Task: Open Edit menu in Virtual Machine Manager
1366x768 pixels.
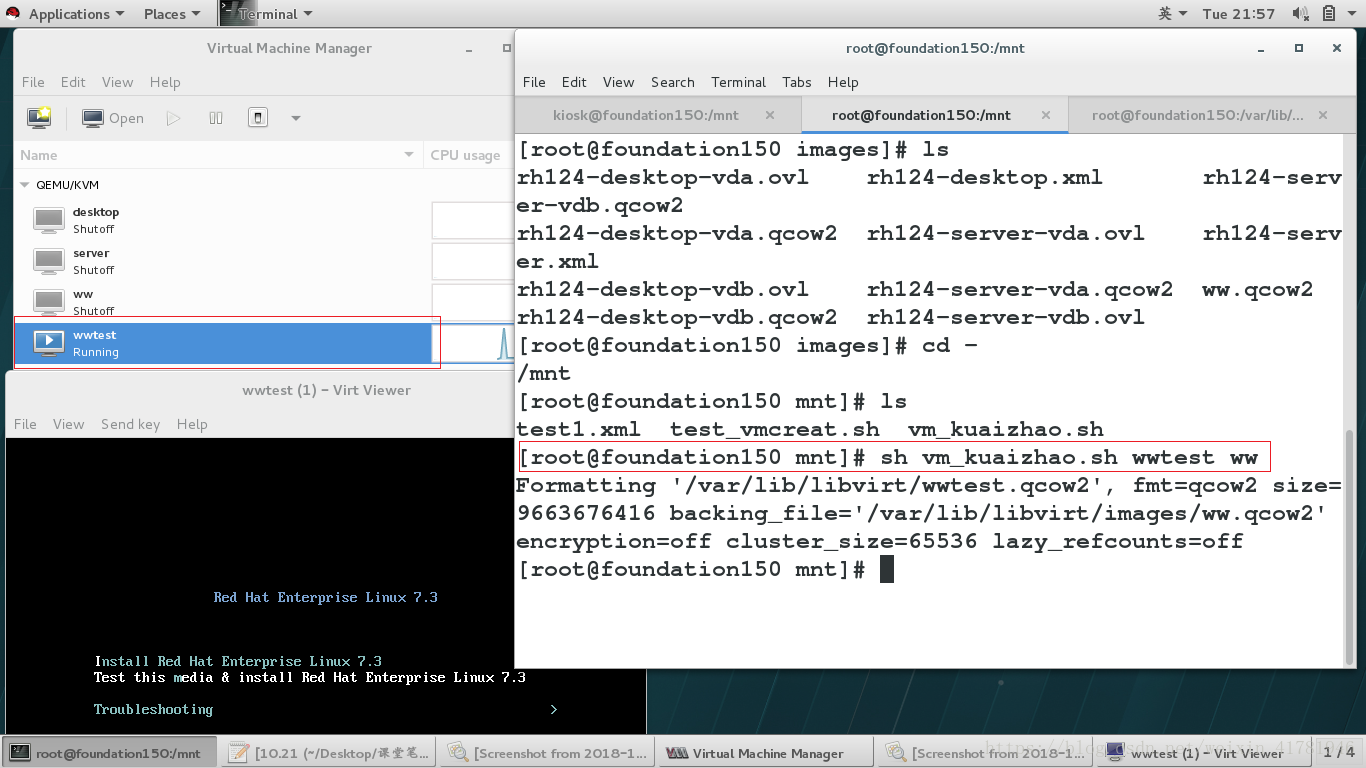Action: pyautogui.click(x=73, y=82)
